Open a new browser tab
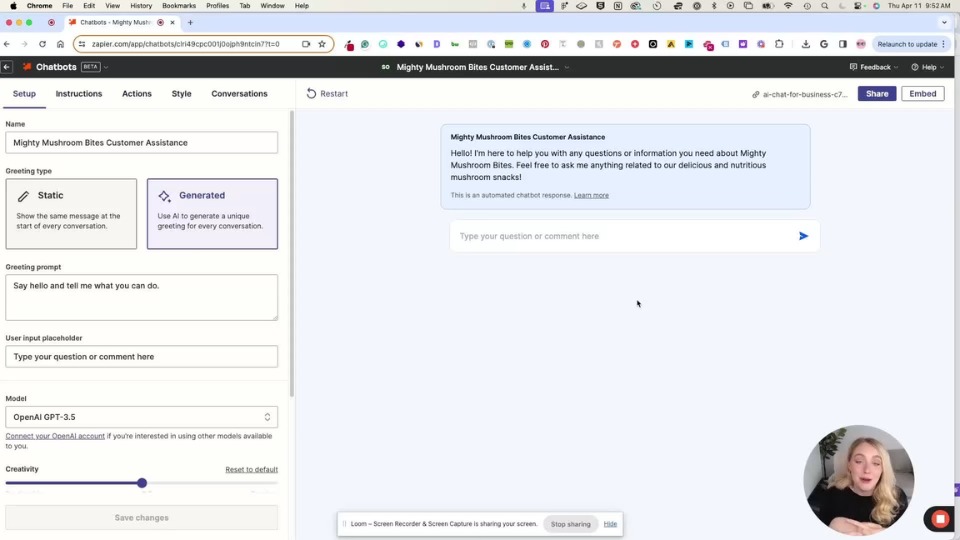The image size is (960, 540). click(190, 23)
